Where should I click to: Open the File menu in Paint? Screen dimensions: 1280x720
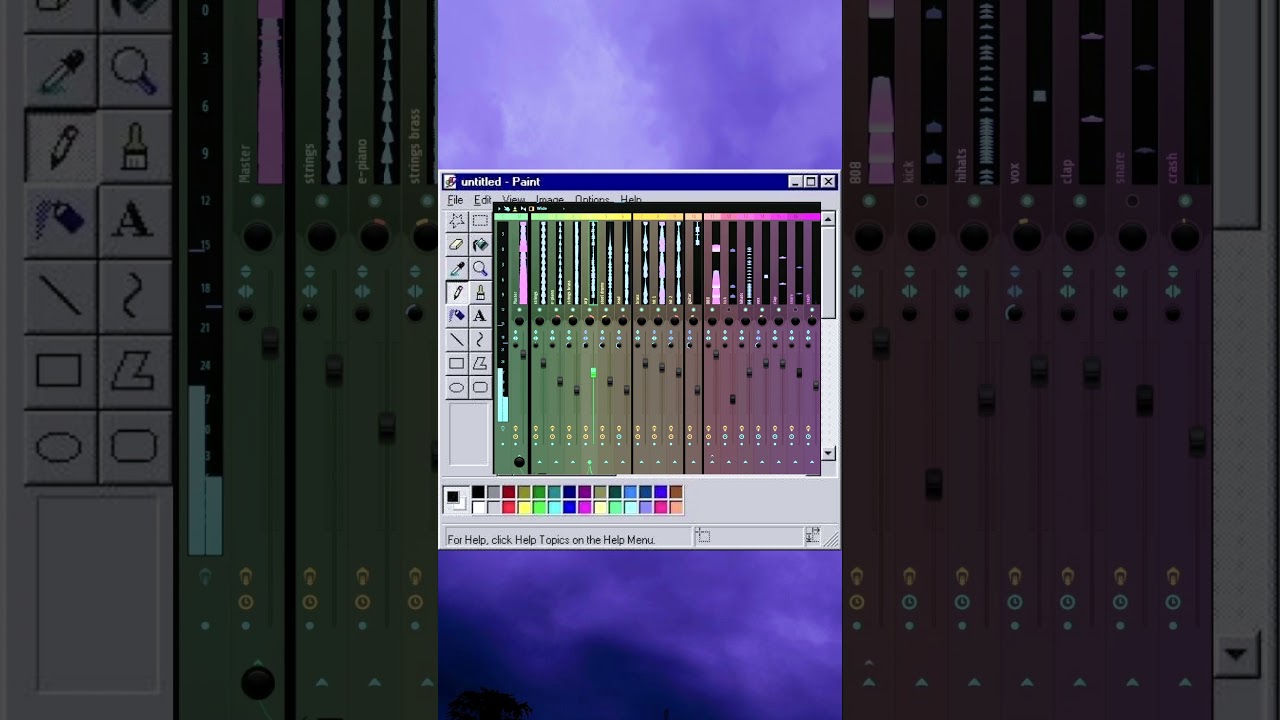[x=455, y=200]
